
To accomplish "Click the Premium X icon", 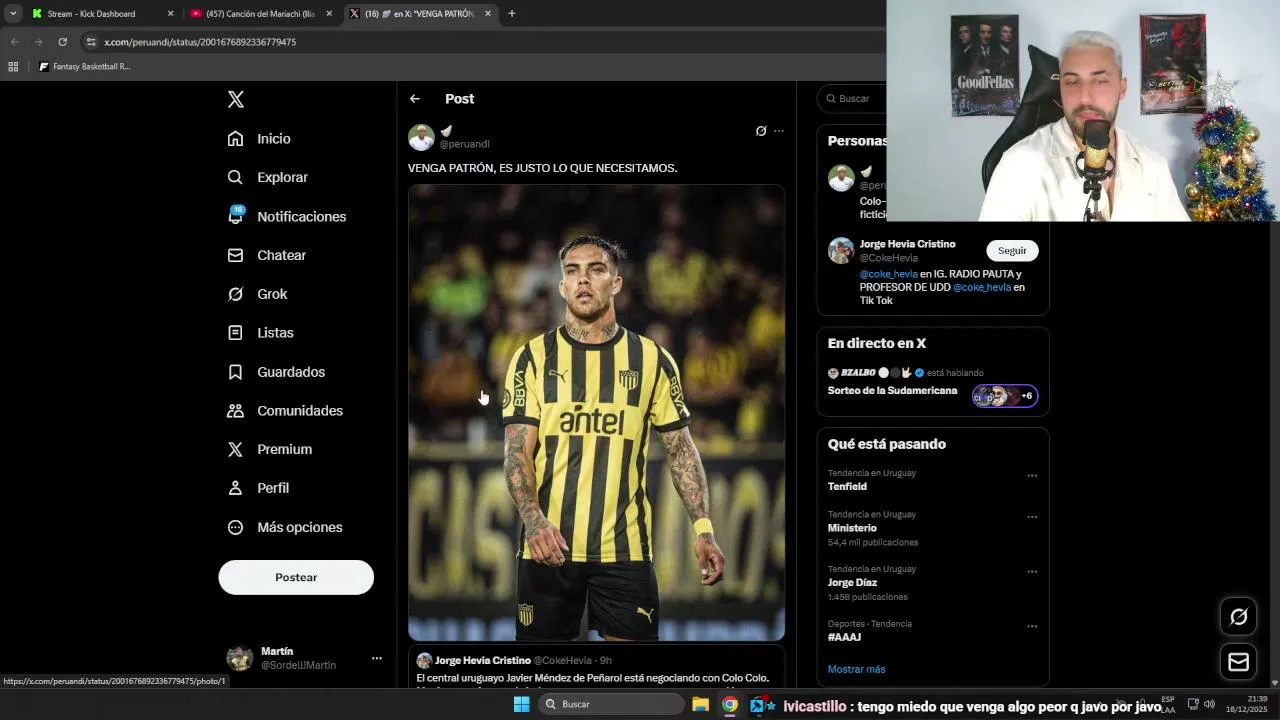I will tap(235, 449).
